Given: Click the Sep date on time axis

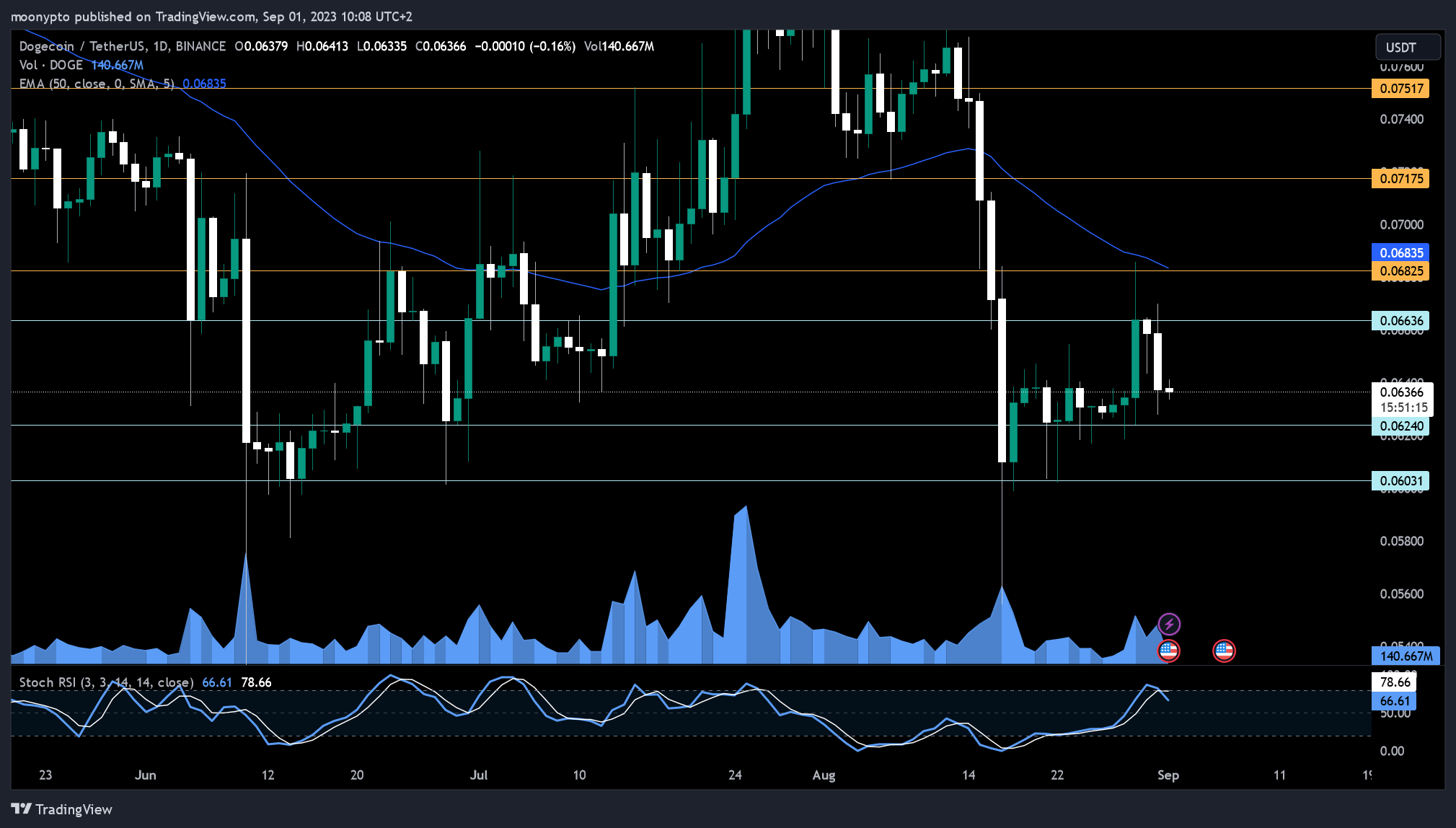Looking at the screenshot, I should click(x=1168, y=775).
